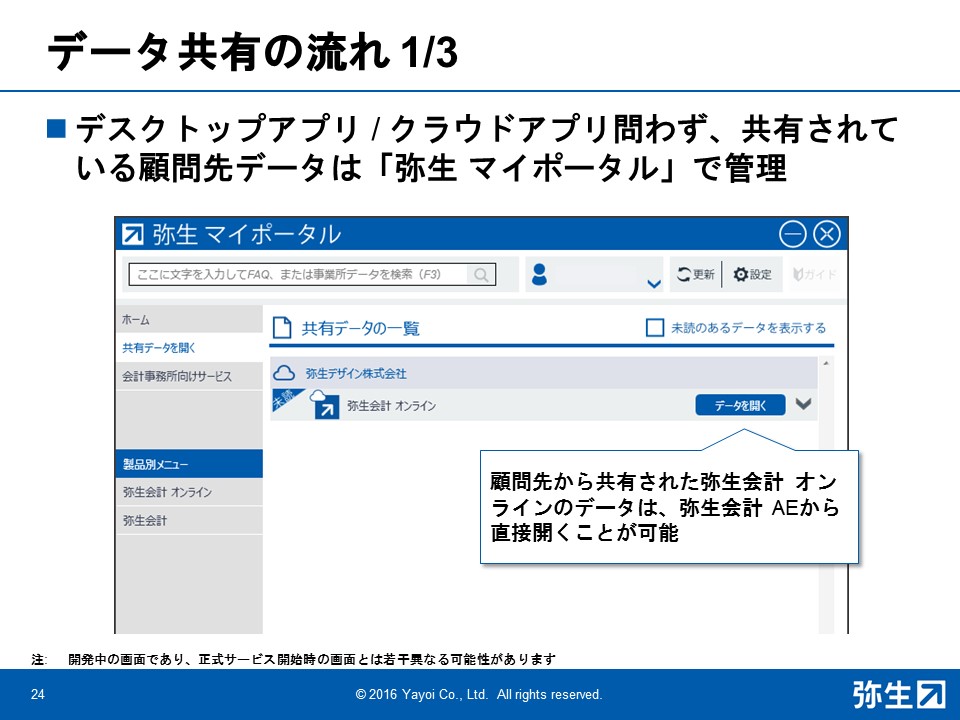Image resolution: width=960 pixels, height=720 pixels.
Task: Click the 更新 refresh button
Action: (695, 274)
